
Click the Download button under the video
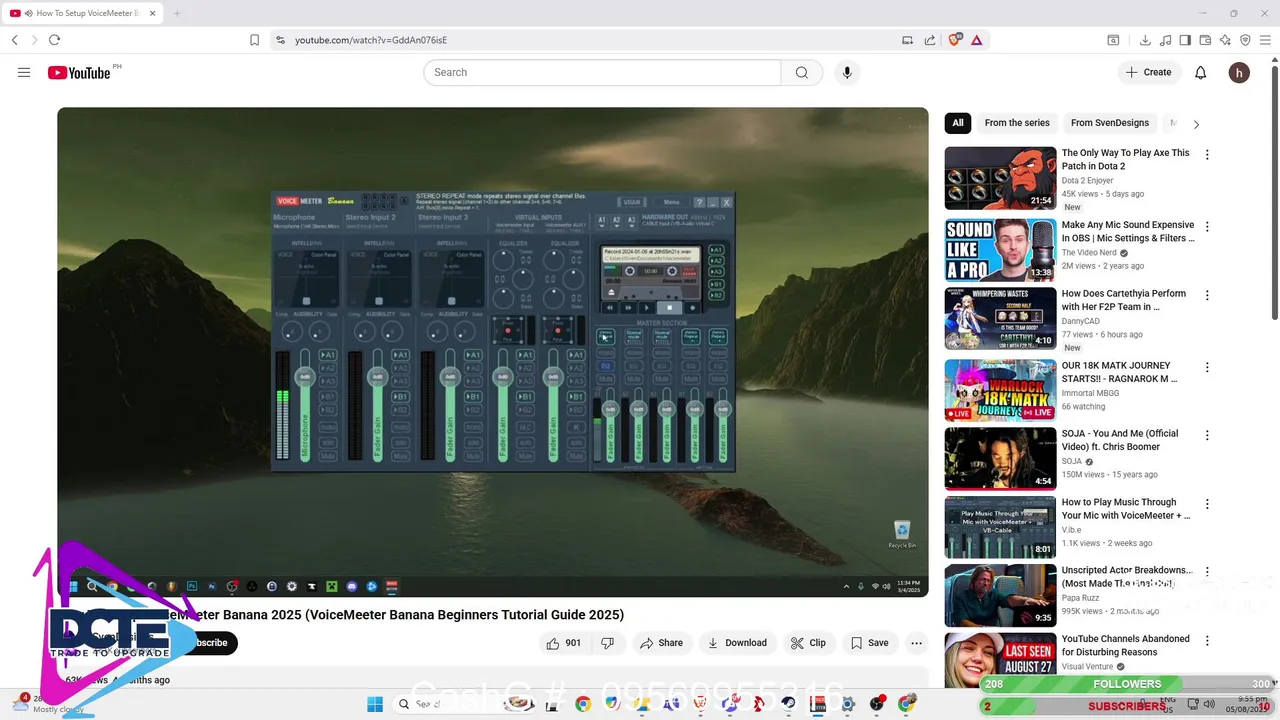[x=737, y=643]
